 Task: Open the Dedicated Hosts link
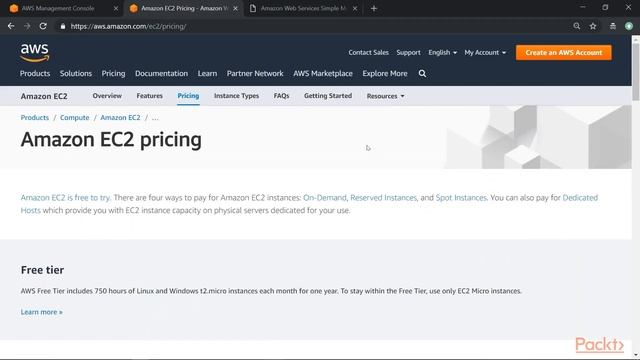point(580,198)
